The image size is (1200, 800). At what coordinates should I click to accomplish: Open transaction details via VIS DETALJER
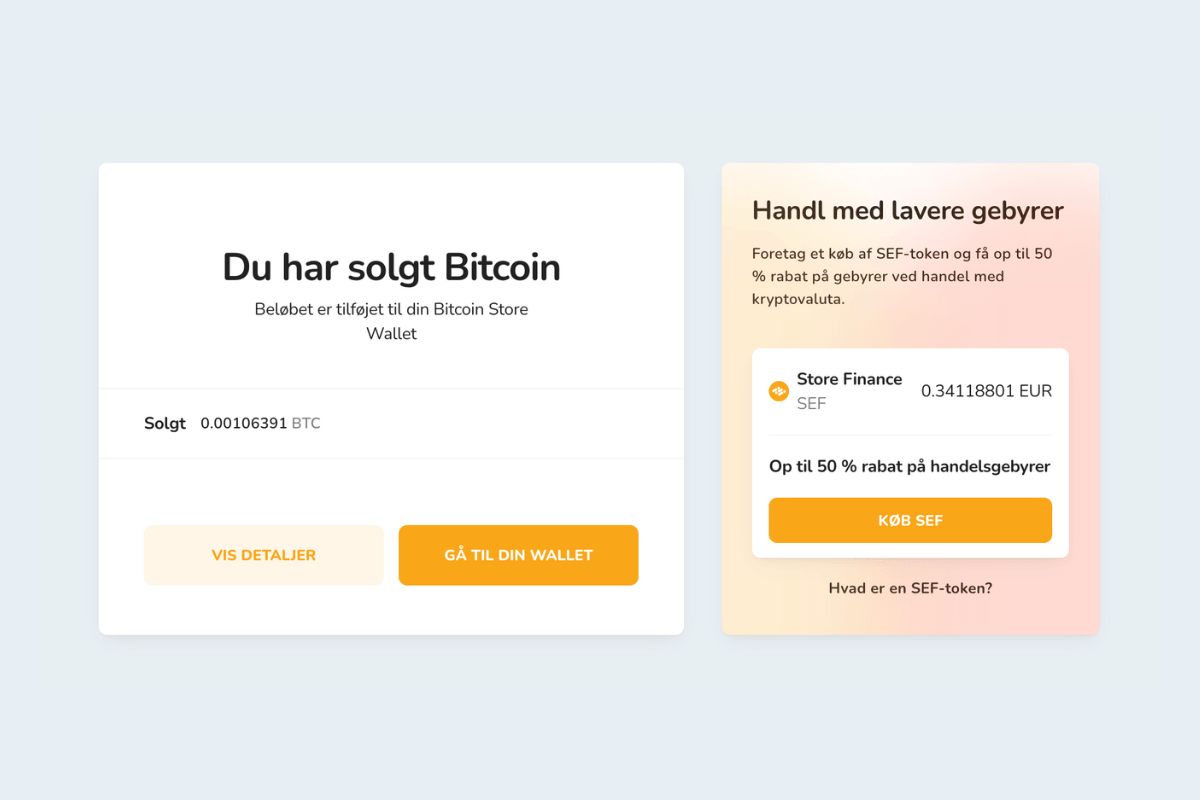click(263, 554)
